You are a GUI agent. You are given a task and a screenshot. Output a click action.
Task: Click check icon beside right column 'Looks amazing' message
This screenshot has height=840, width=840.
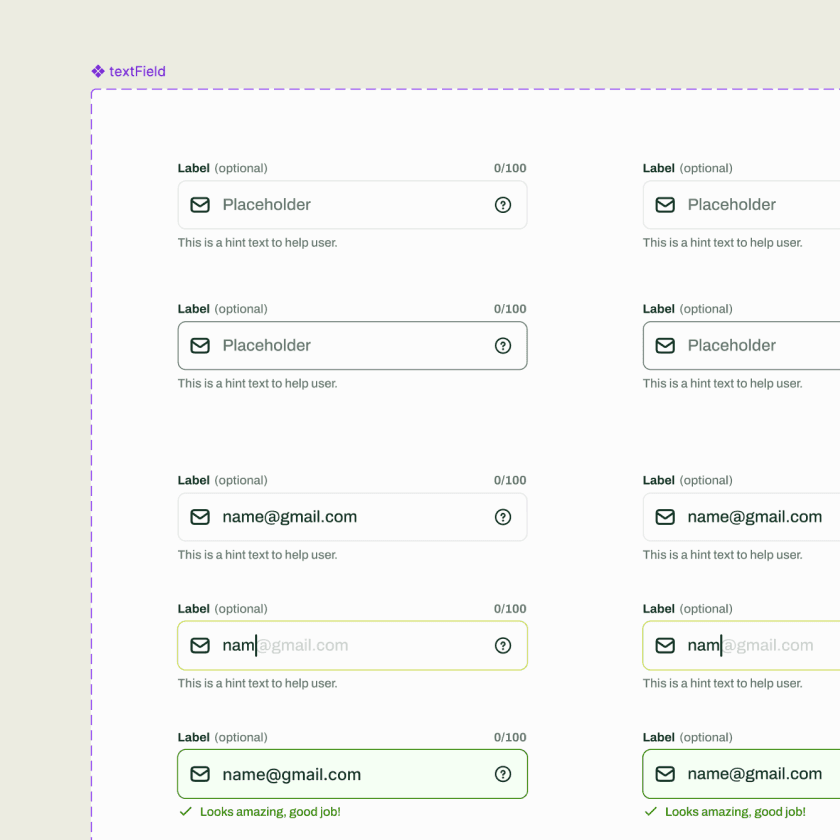point(650,812)
